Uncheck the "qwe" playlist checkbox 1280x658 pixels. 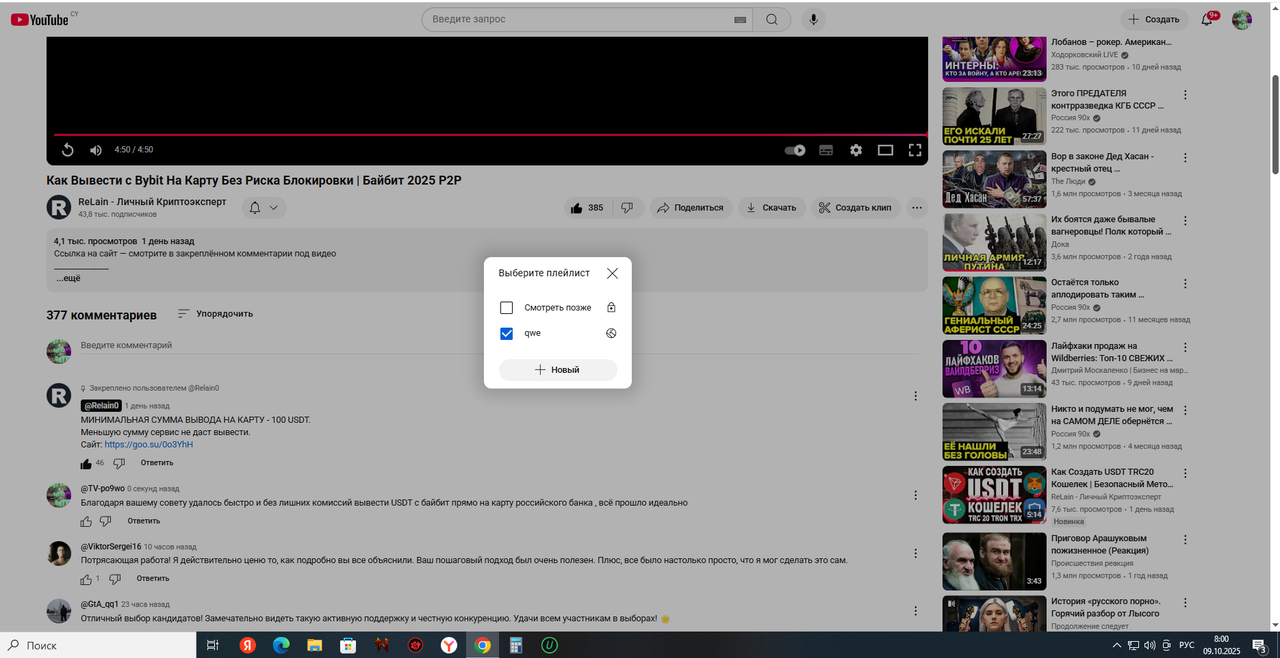506,333
